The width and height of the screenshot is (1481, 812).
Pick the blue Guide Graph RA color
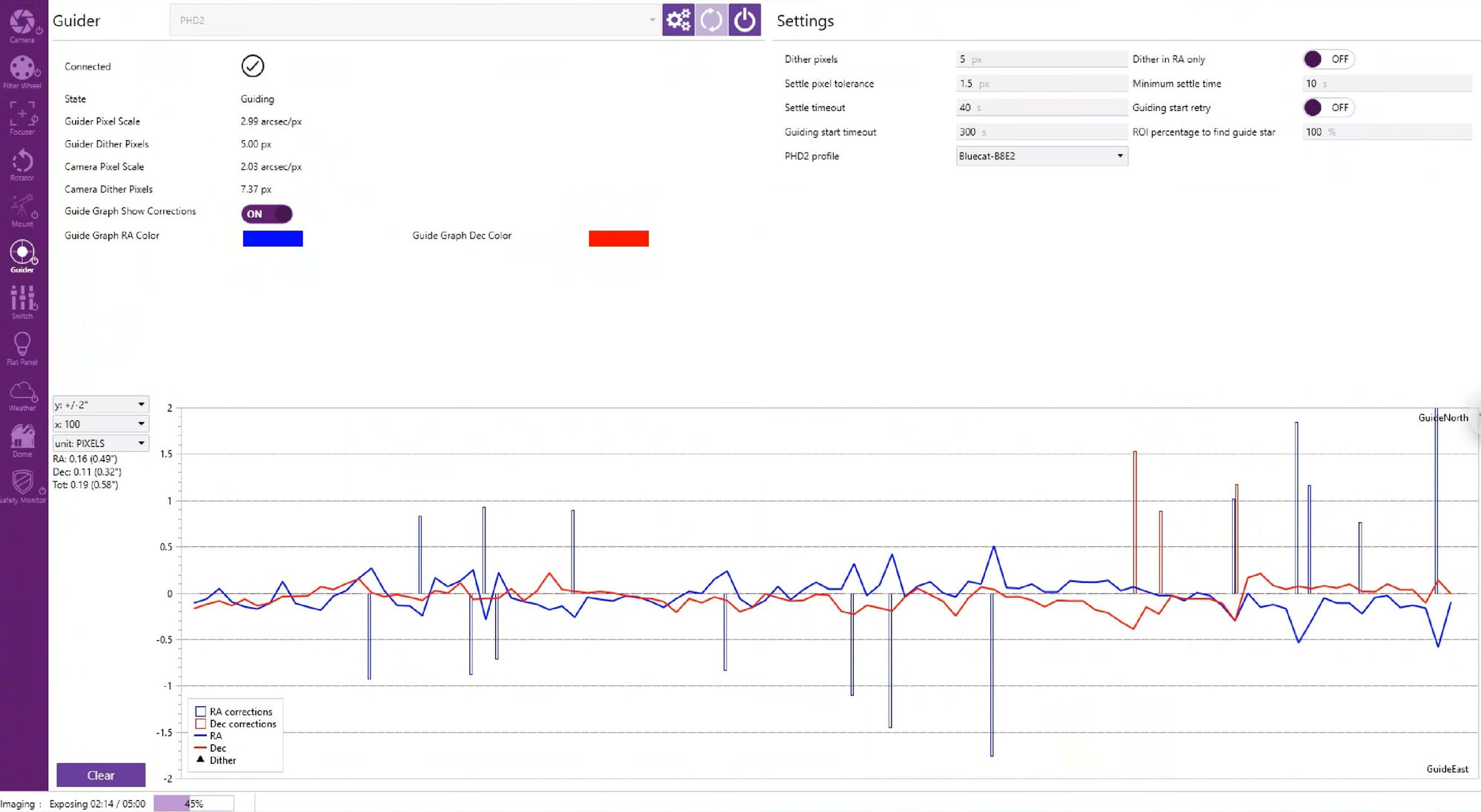(x=273, y=238)
